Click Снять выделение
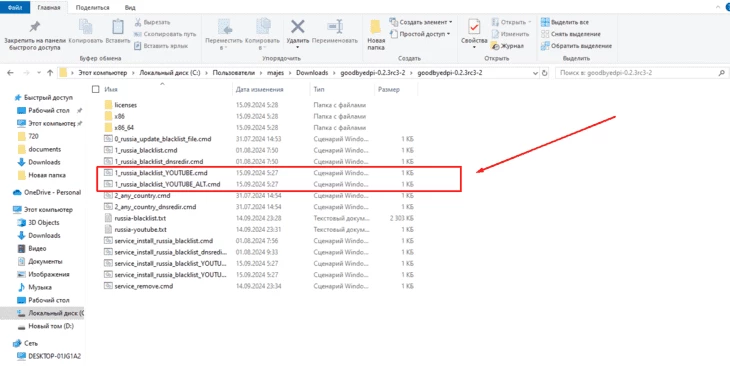The width and height of the screenshot is (730, 366). point(571,34)
